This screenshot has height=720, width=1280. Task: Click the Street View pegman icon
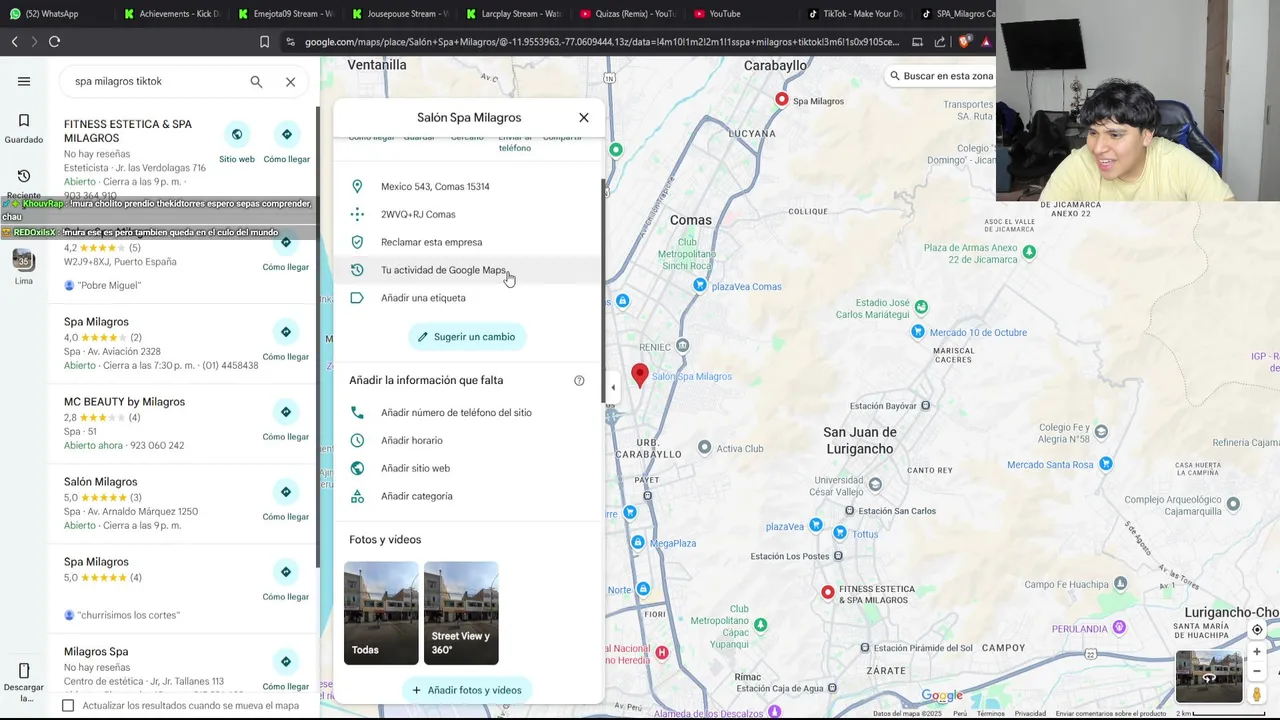pyautogui.click(x=1257, y=694)
